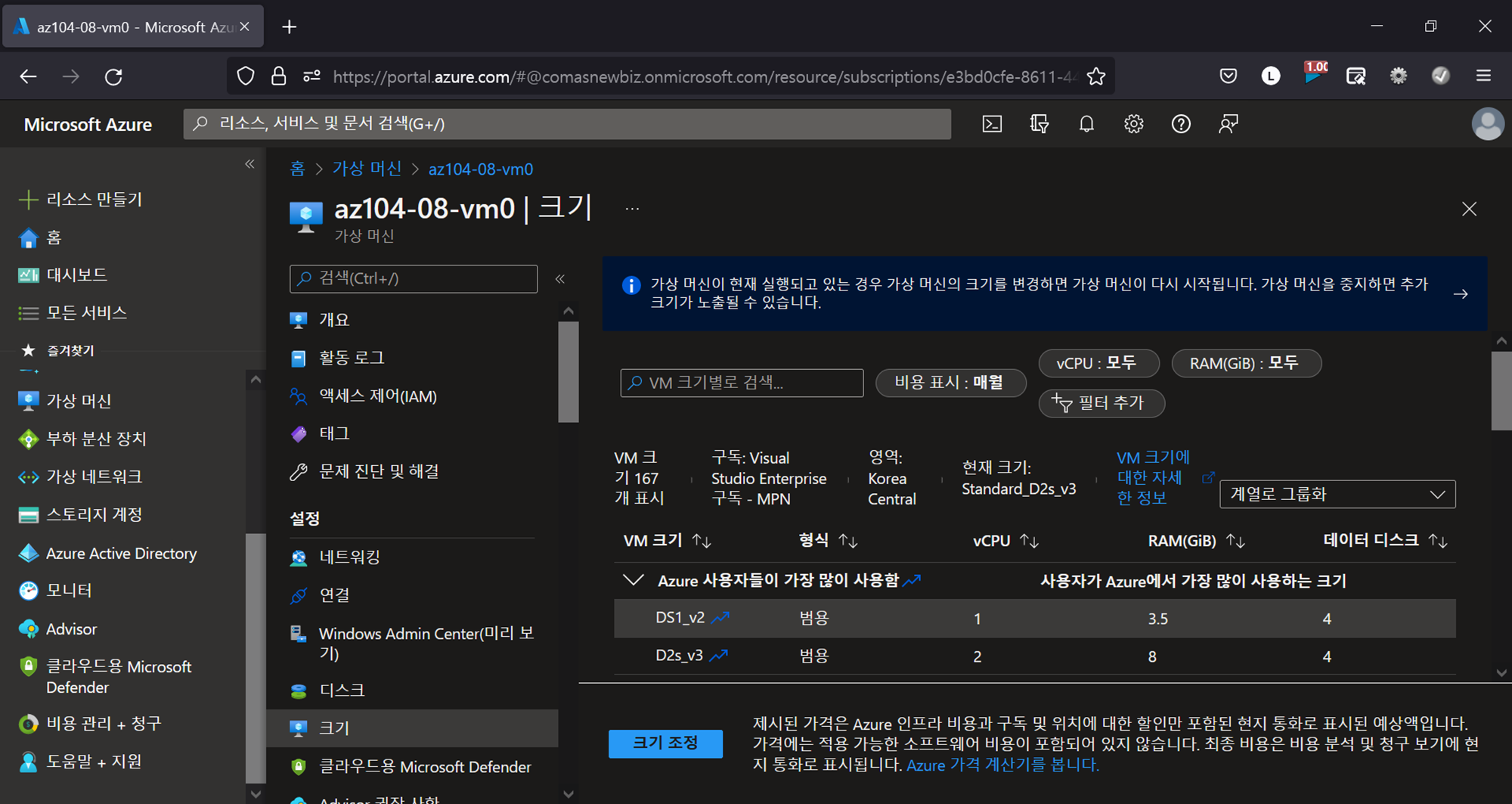Image resolution: width=1512 pixels, height=804 pixels.
Task: Open 비용 표시 : 매월 filter
Action: click(950, 383)
